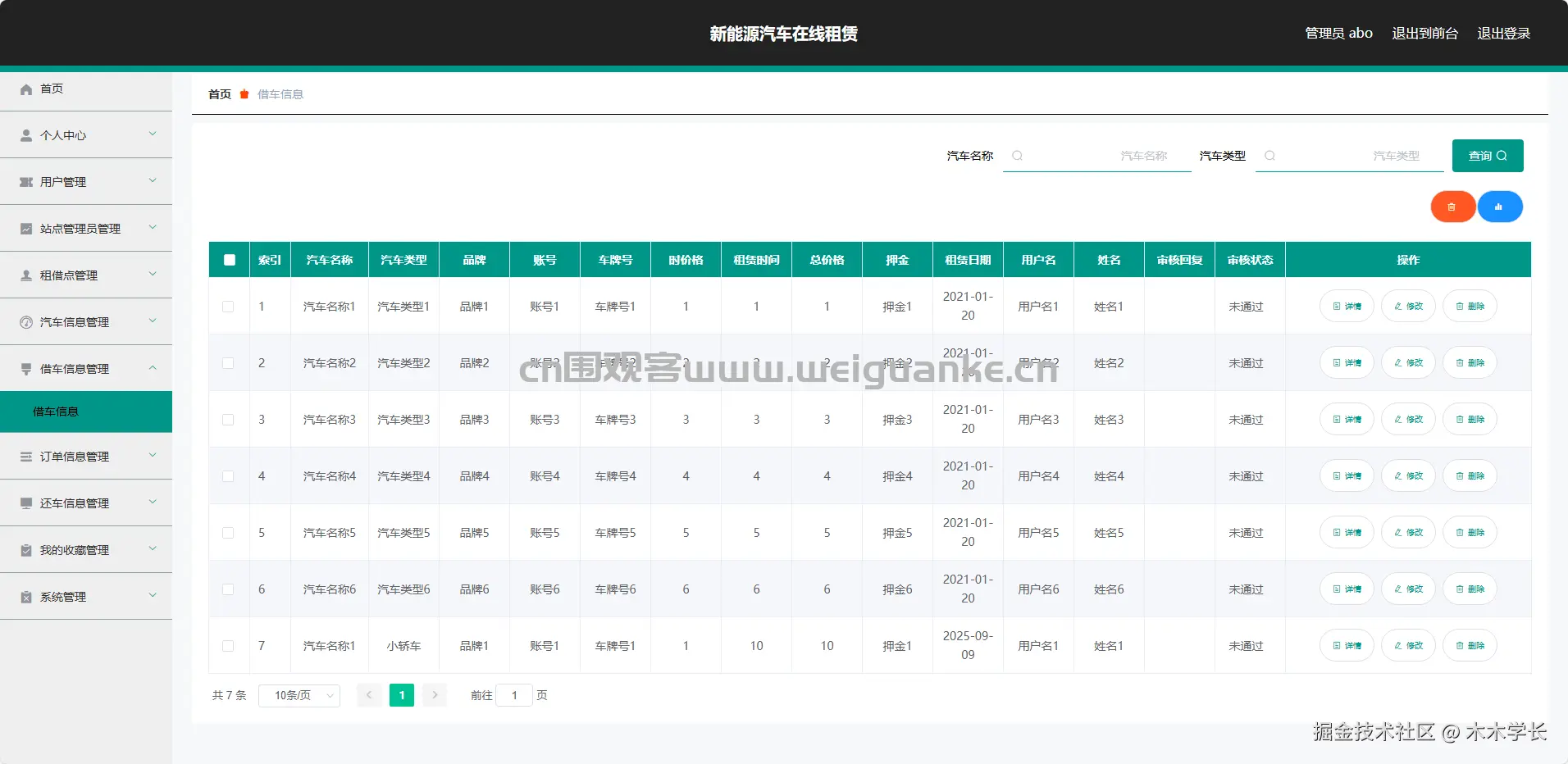1568x764 pixels.
Task: Open 我的收藏管理 in the sidebar
Action: point(86,550)
